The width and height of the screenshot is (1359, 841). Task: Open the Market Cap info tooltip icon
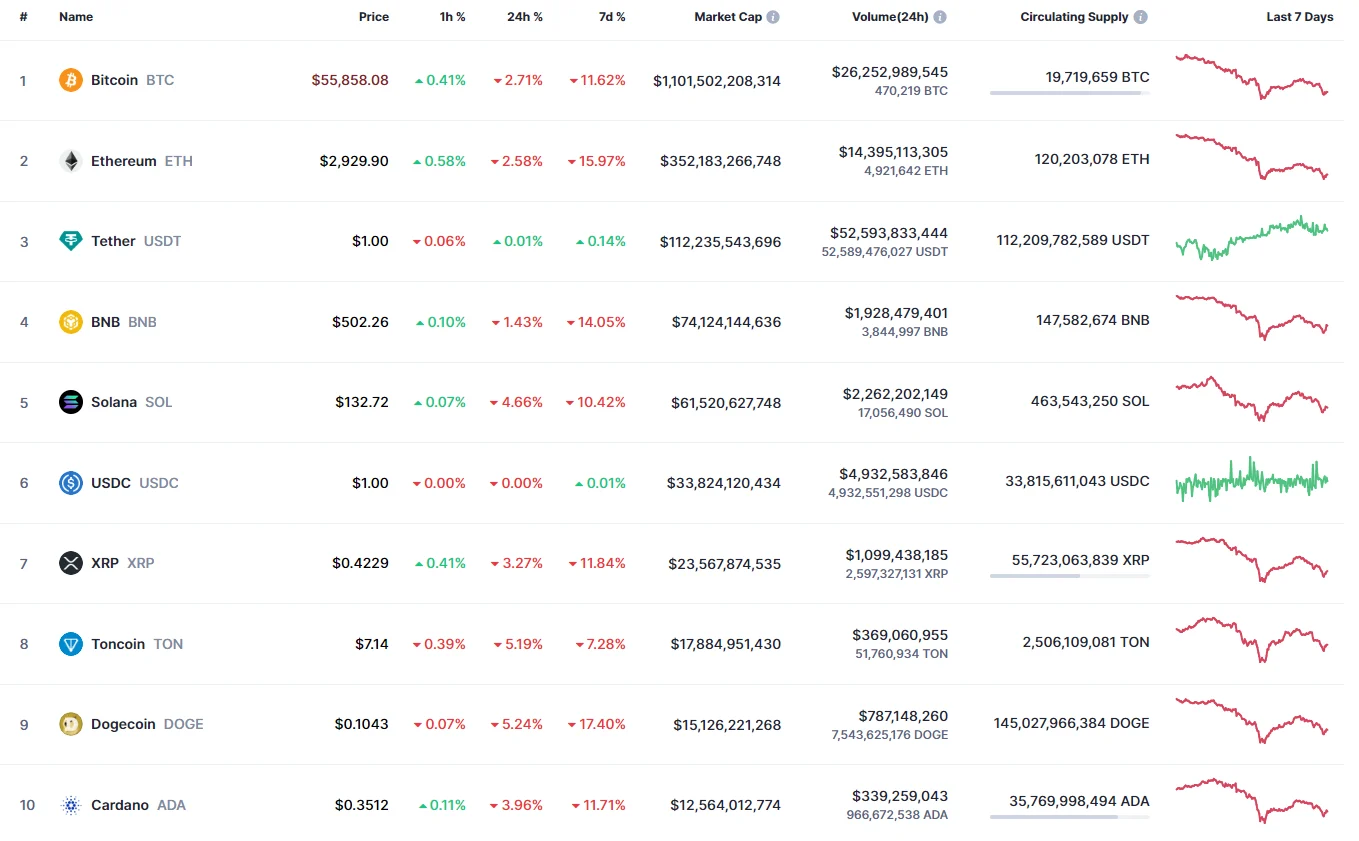pos(773,17)
